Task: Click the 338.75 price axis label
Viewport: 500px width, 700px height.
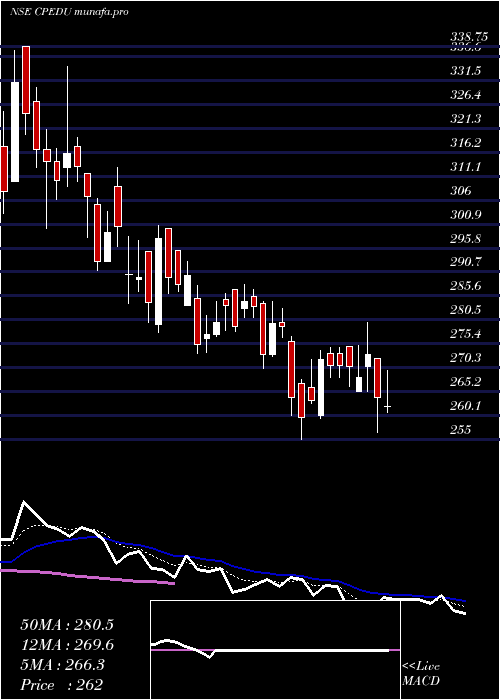Action: pyautogui.click(x=467, y=38)
